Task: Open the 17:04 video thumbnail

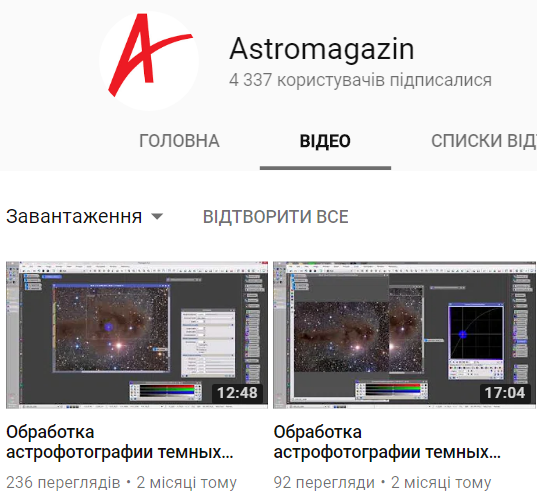Action: click(x=404, y=335)
